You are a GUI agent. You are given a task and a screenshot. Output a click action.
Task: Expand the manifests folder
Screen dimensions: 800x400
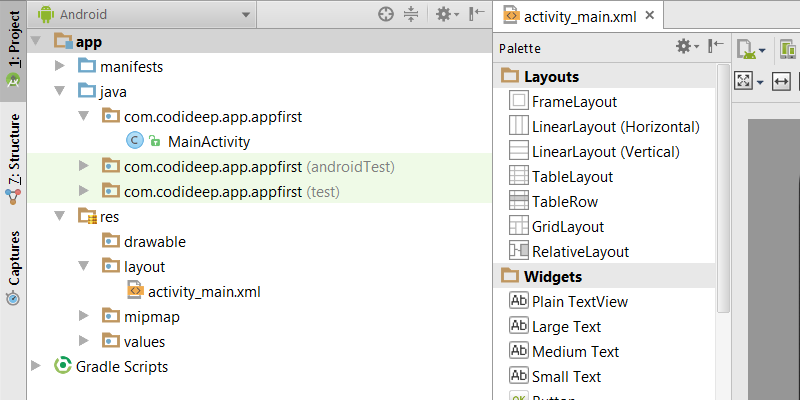pos(60,67)
